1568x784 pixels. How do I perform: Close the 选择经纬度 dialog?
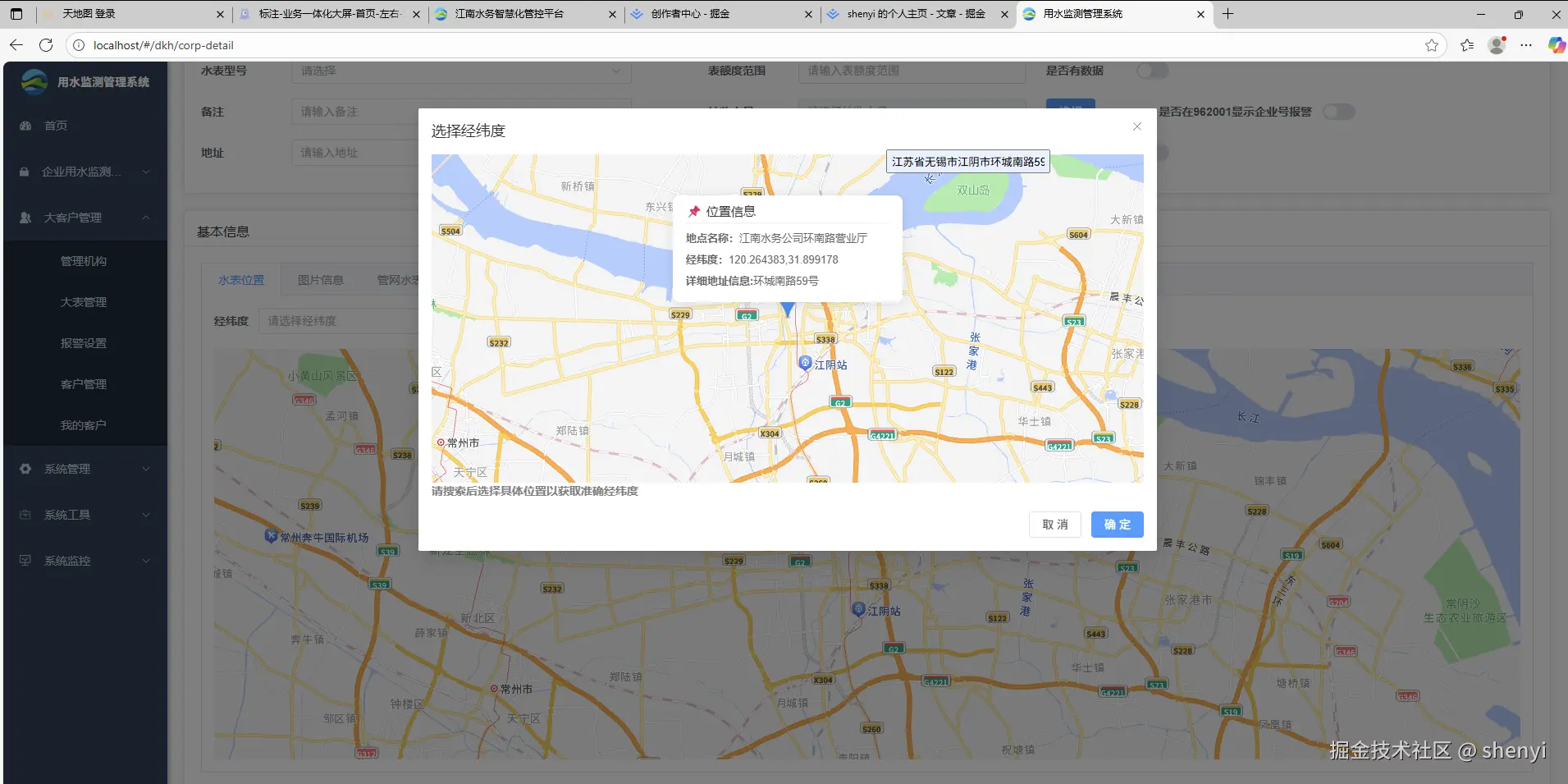click(x=1136, y=126)
